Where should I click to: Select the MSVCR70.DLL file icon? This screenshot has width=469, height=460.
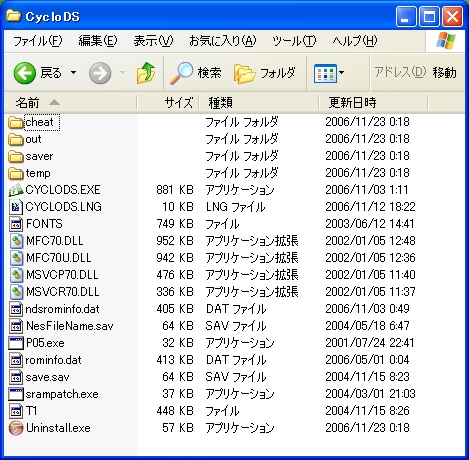(x=16, y=292)
